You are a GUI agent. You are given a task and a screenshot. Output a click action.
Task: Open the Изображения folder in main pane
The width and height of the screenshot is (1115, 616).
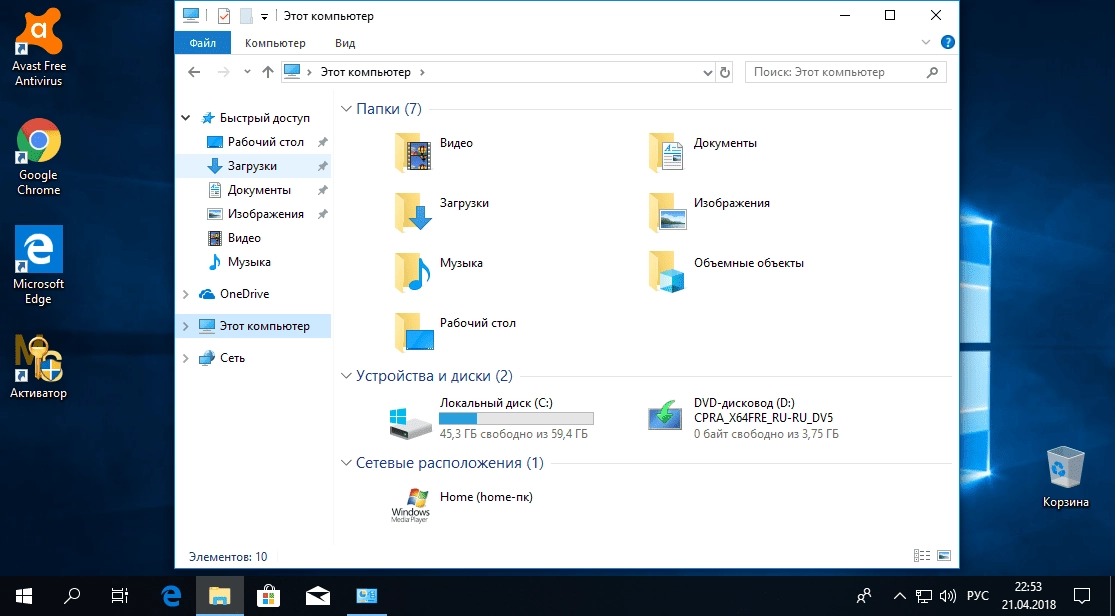coord(710,213)
